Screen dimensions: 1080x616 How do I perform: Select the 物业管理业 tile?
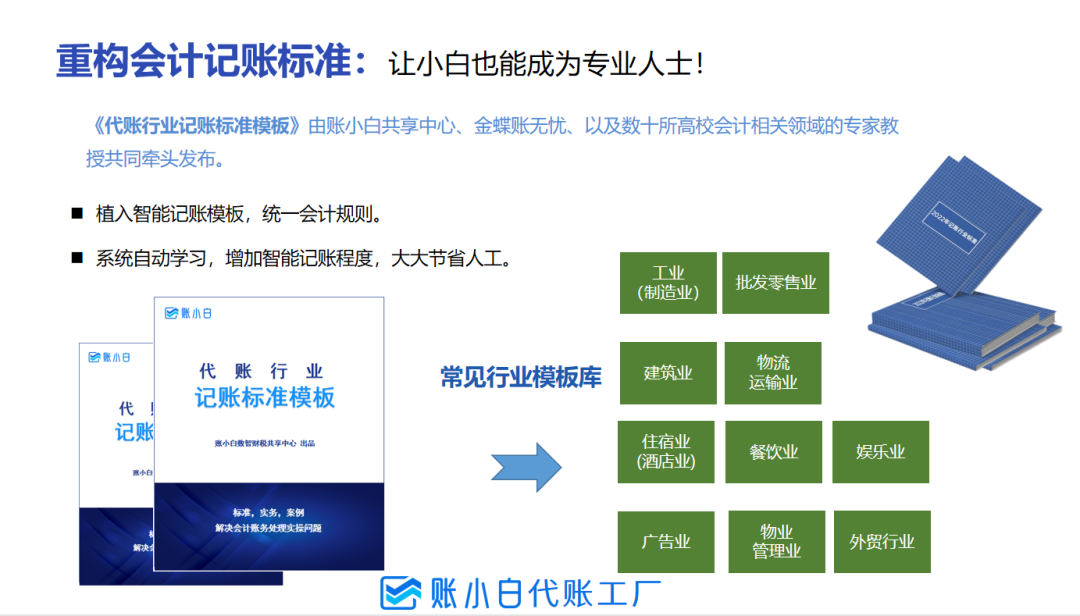pos(776,542)
